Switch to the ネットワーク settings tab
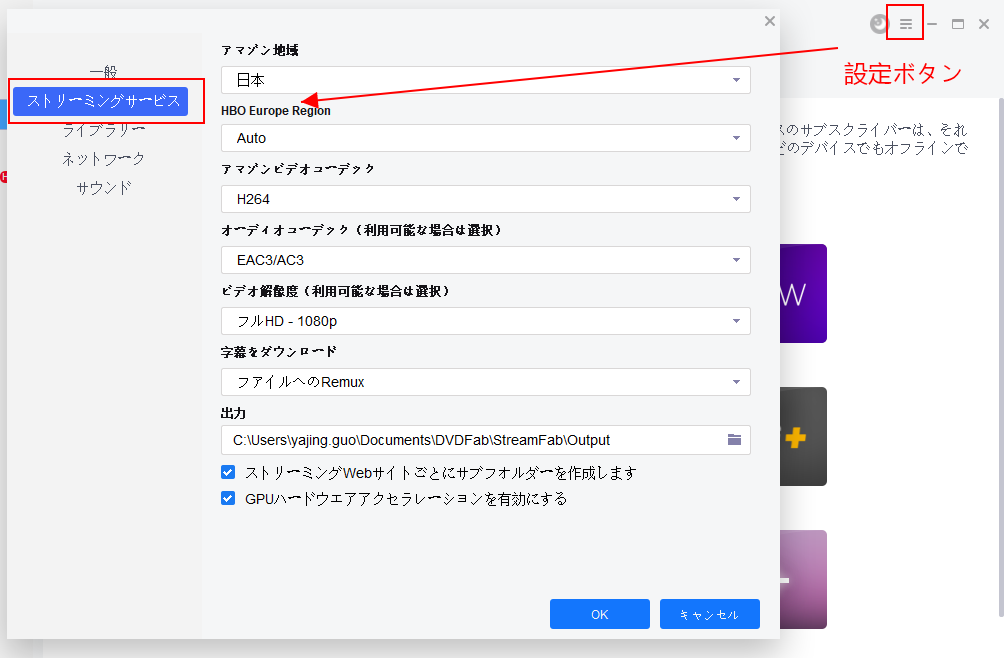This screenshot has width=1004, height=658. (103, 159)
